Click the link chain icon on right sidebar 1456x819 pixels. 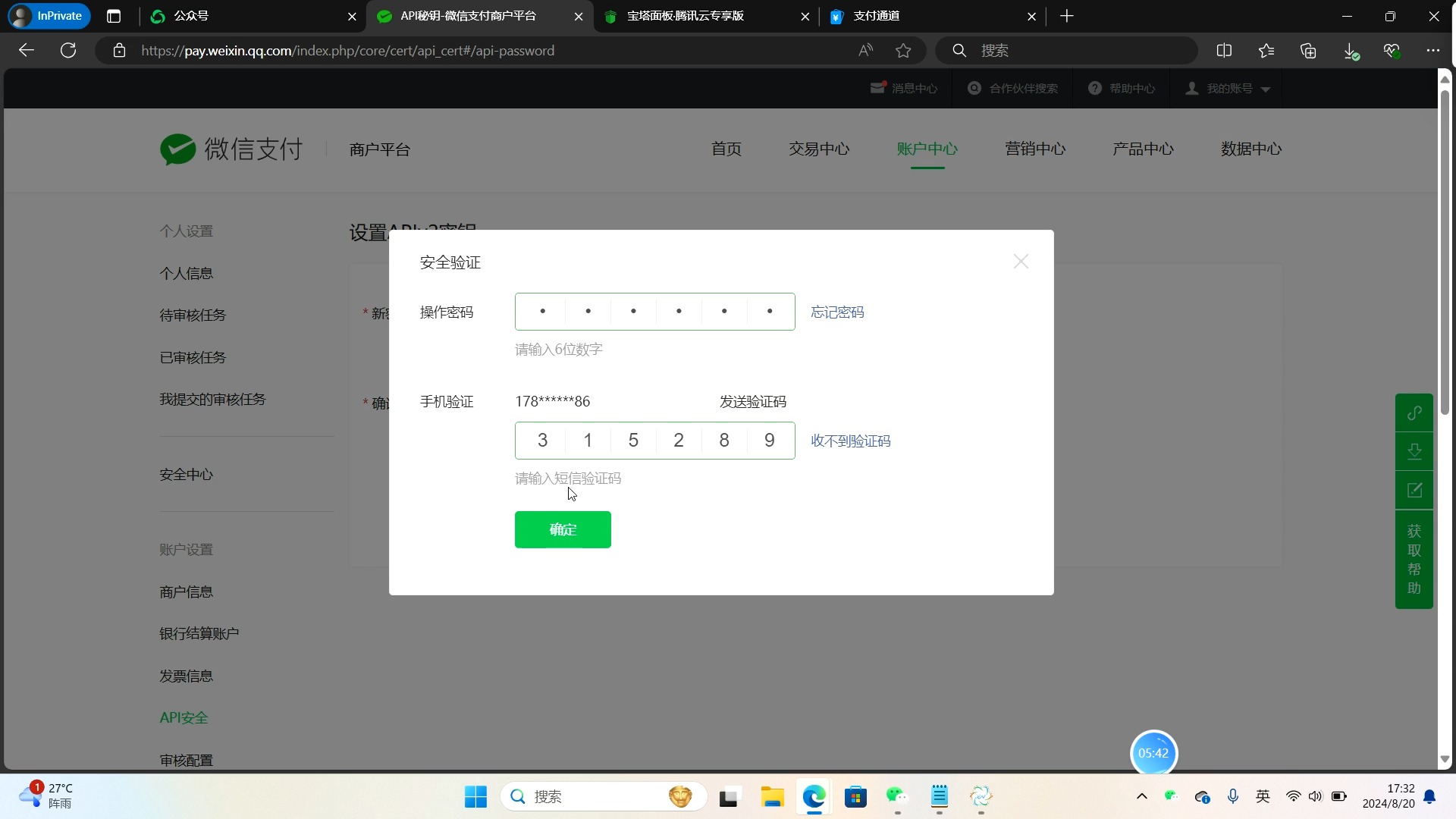click(x=1414, y=413)
